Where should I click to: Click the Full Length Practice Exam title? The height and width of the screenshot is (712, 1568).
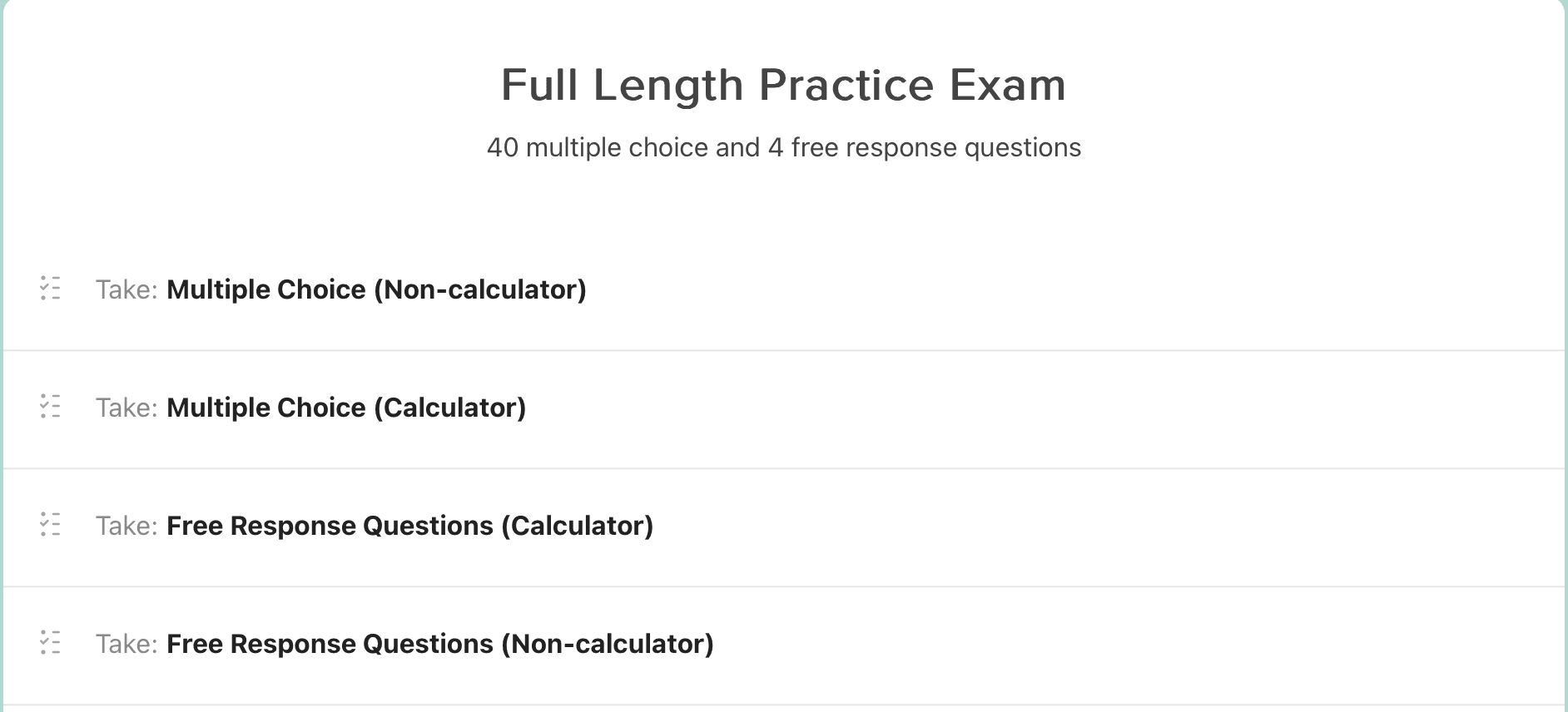pos(782,83)
